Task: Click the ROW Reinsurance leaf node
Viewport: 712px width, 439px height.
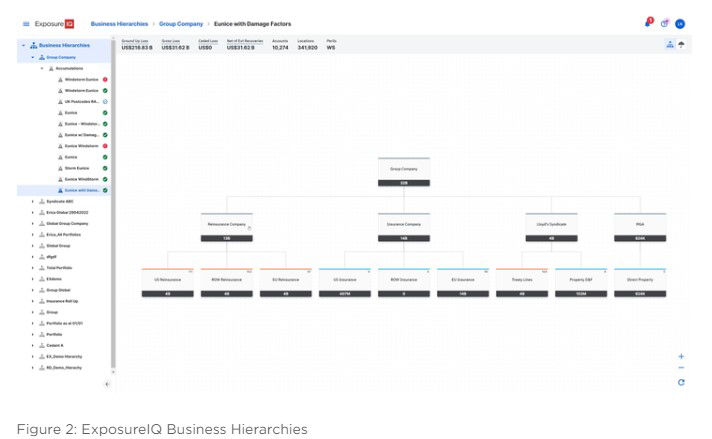Action: click(227, 283)
